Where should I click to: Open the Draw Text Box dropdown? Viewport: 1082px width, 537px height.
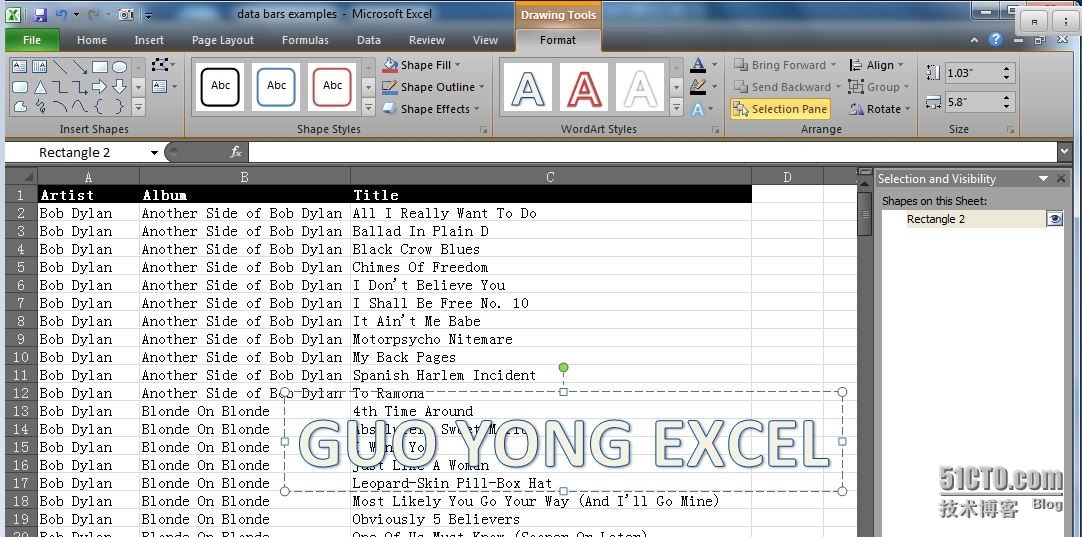coord(164,86)
